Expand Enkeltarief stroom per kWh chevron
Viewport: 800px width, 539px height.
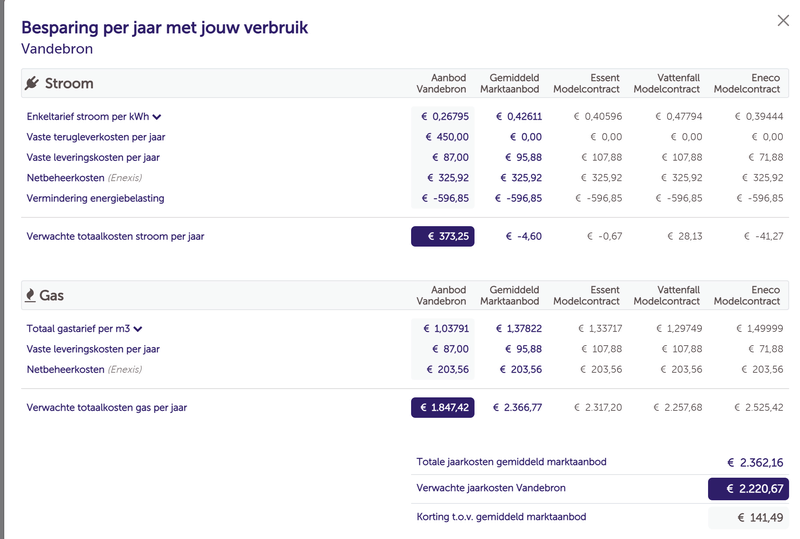point(157,117)
